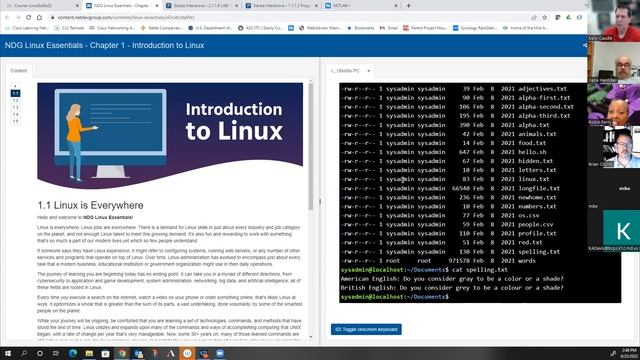This screenshot has height=360, width=640.
Task: Click the hello.sh row in the terminal listing
Action: tap(444, 152)
